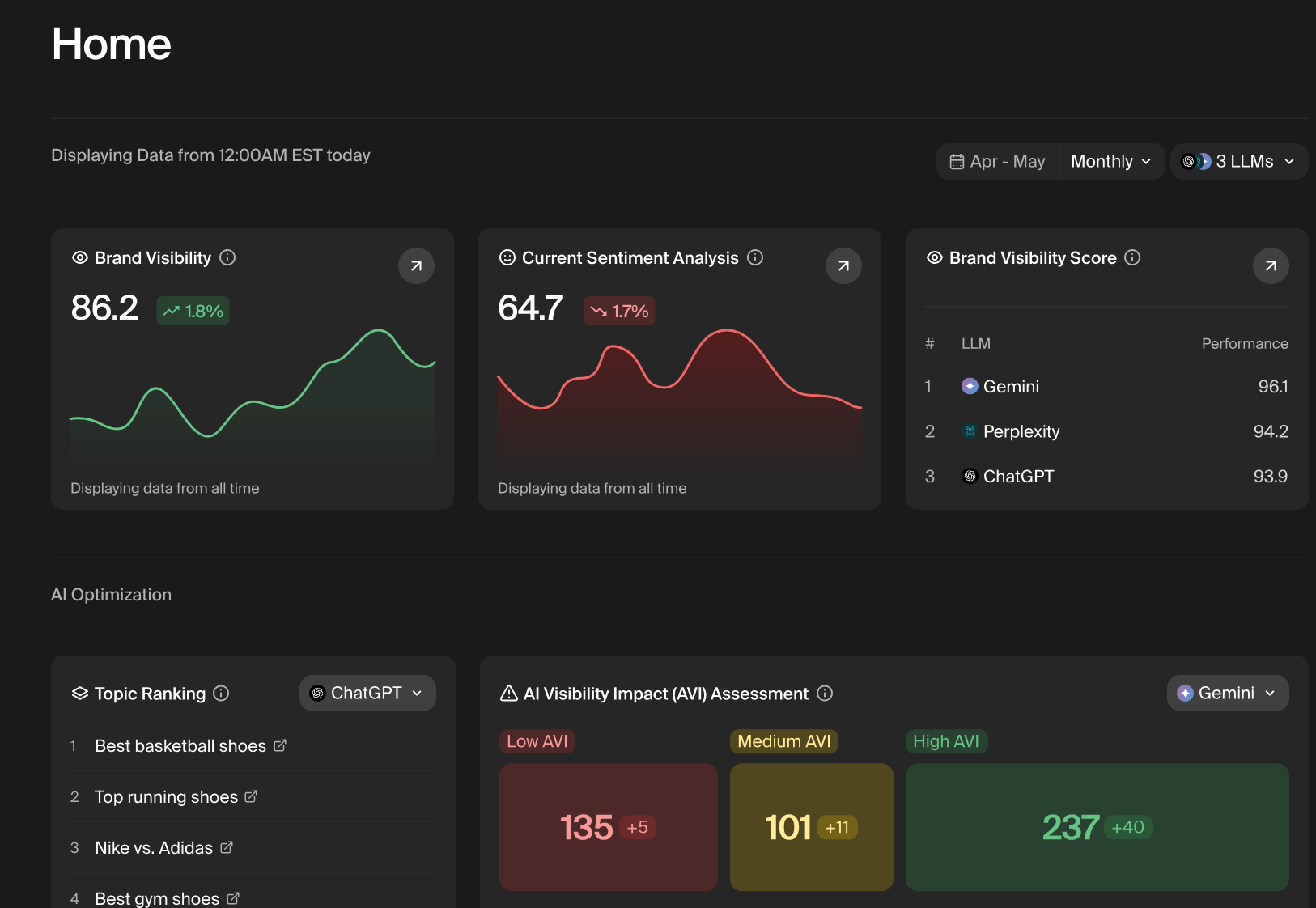This screenshot has height=908, width=1316.
Task: Click info icon beside Brand Visibility title
Action: pos(227,257)
